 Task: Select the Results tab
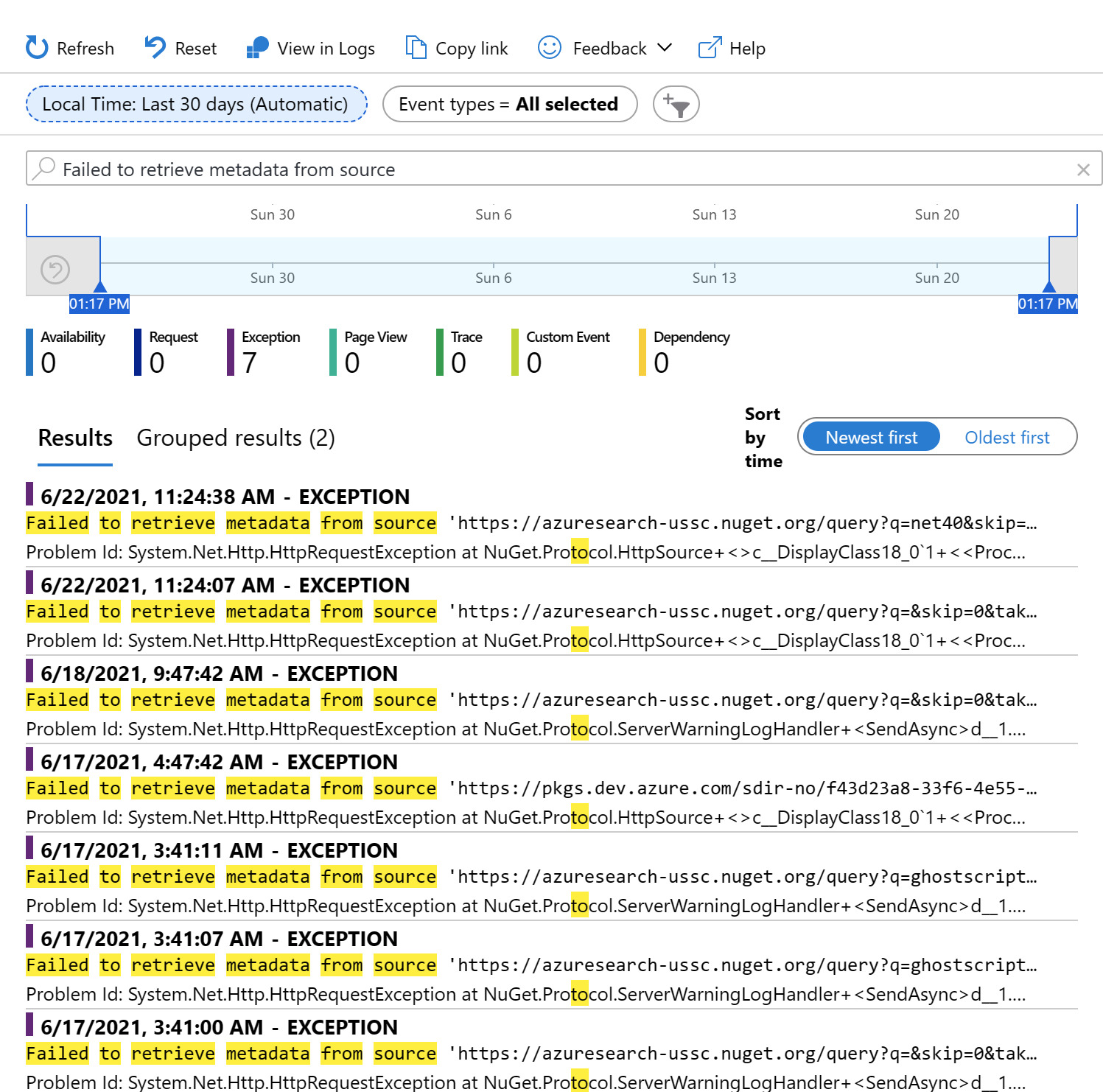coord(74,438)
